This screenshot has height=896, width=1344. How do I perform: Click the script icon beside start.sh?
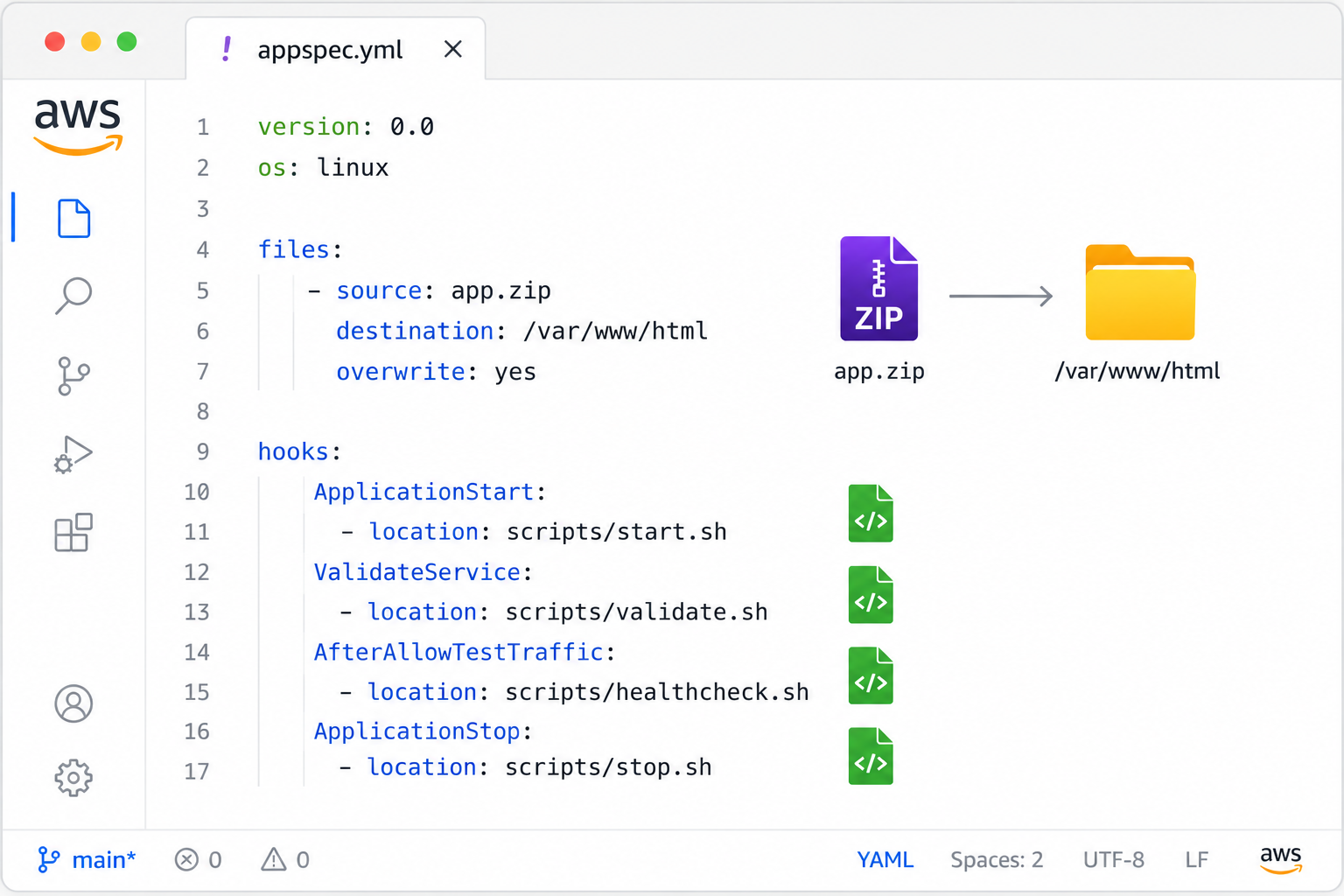(x=871, y=514)
